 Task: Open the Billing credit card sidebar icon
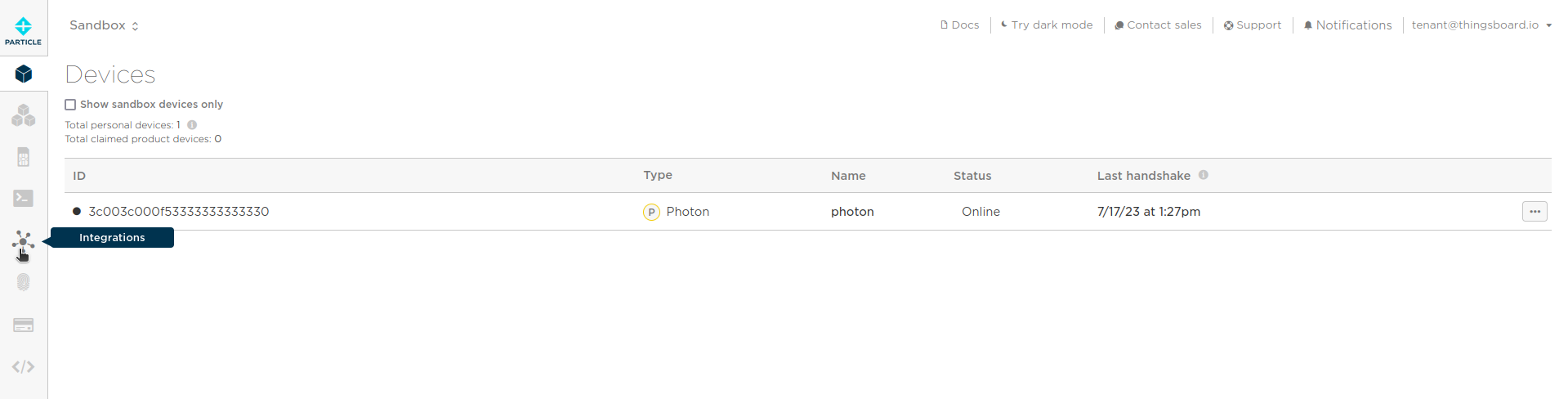(23, 325)
